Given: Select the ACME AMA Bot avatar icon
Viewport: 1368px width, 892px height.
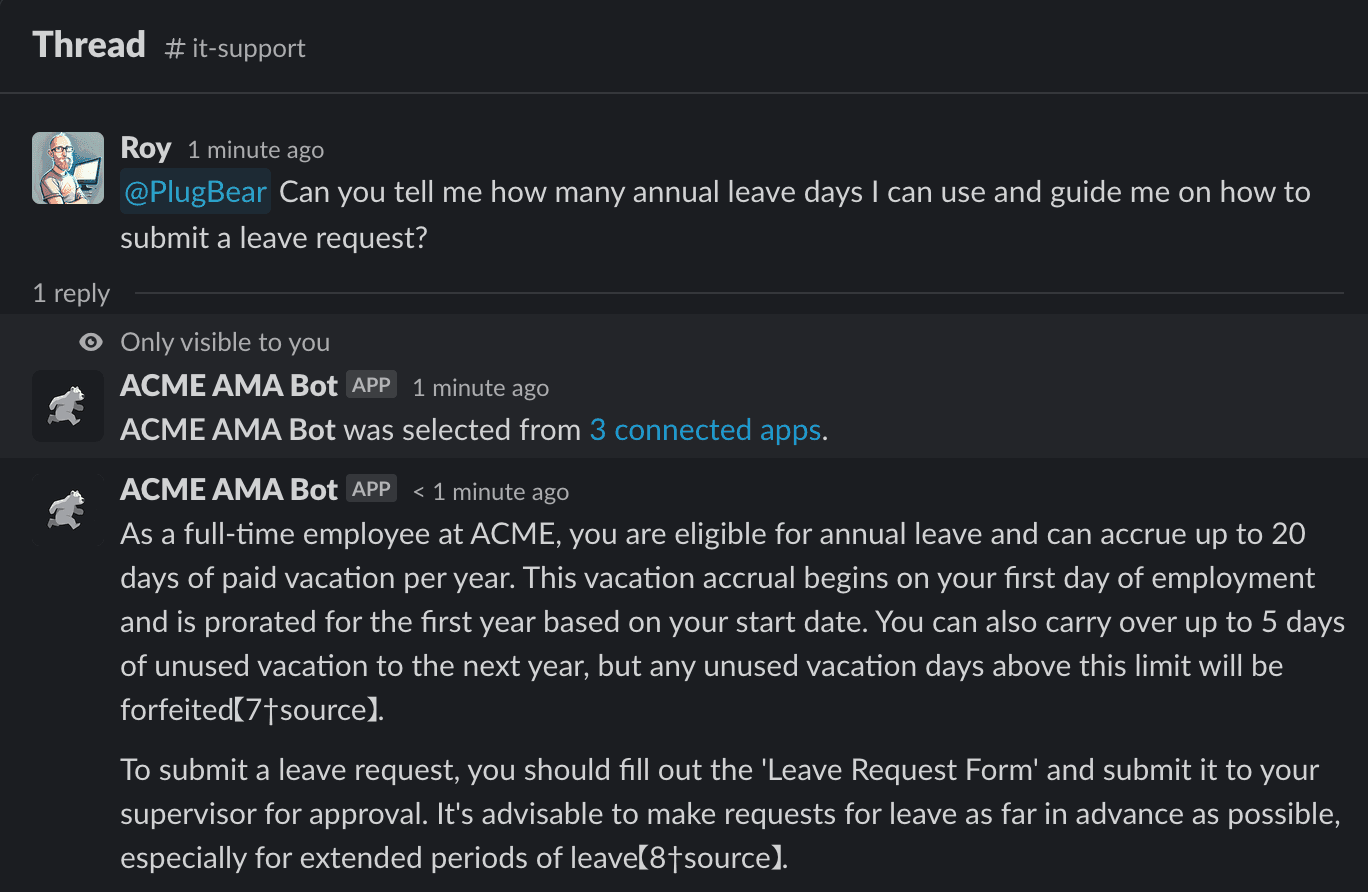Looking at the screenshot, I should [67, 405].
